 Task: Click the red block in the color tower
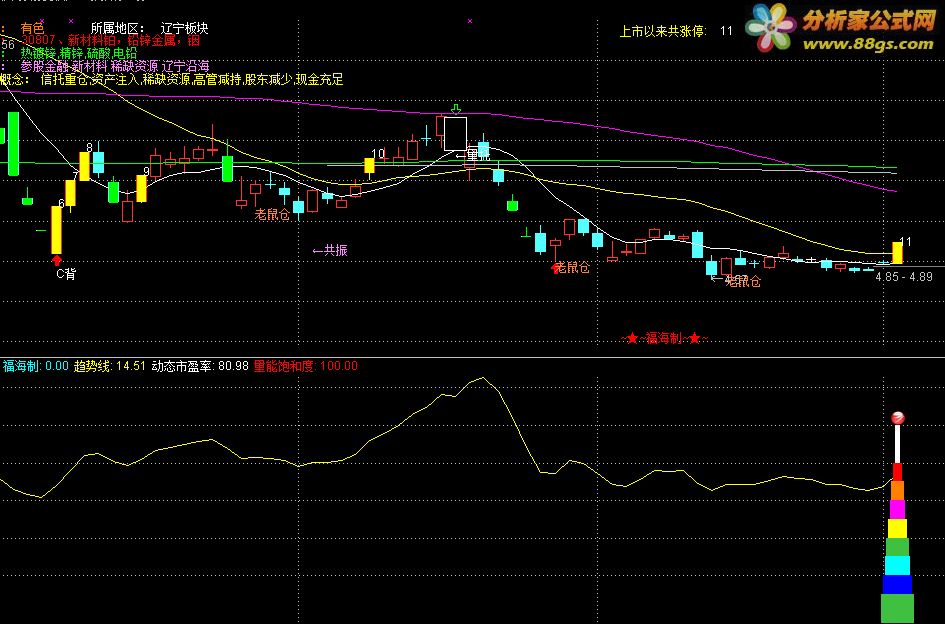tap(897, 472)
